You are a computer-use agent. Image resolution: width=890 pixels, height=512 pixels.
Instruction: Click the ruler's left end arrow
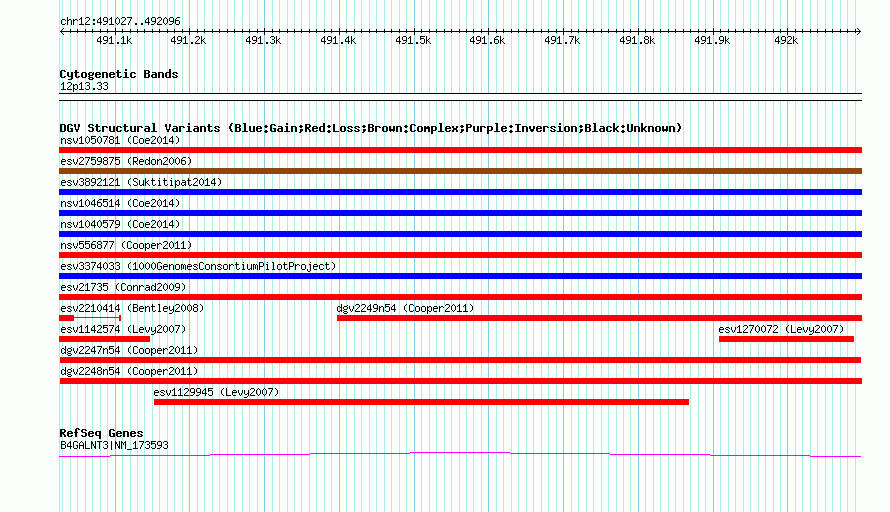(x=62, y=31)
